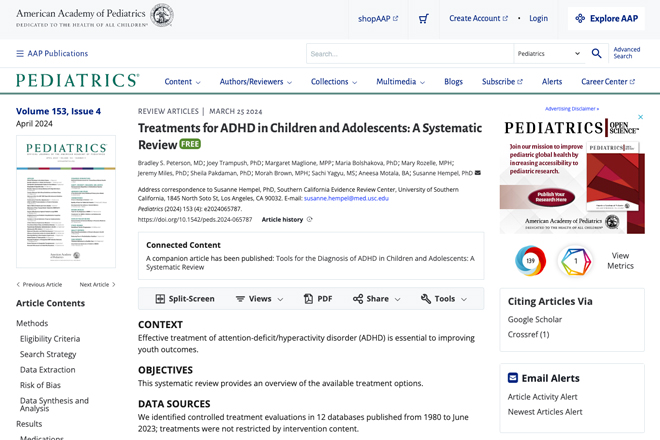The width and height of the screenshot is (660, 440).
Task: Expand the Multimedia menu
Action: pos(400,82)
